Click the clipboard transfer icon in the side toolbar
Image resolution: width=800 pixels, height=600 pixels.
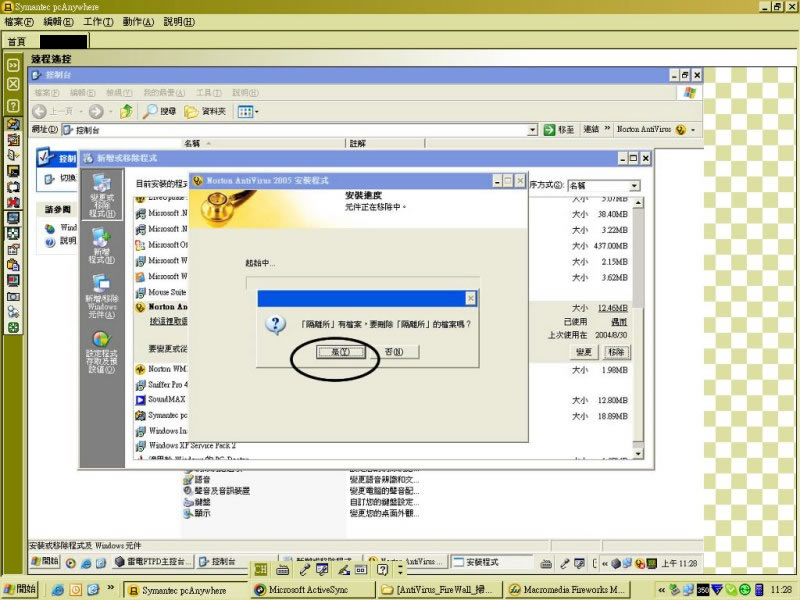click(x=13, y=265)
